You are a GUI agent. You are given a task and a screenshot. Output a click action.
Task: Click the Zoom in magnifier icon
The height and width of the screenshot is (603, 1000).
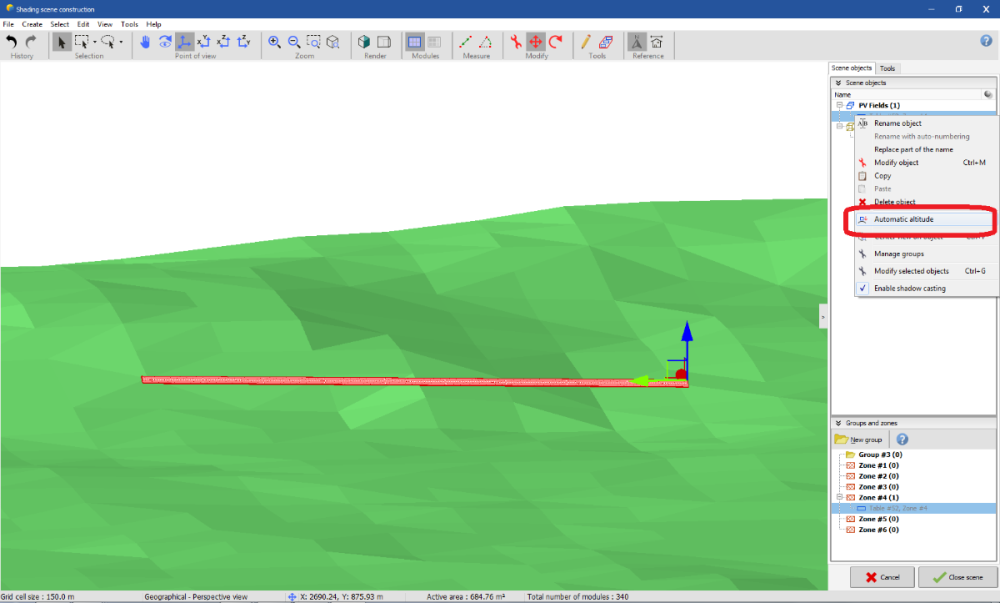pyautogui.click(x=274, y=42)
